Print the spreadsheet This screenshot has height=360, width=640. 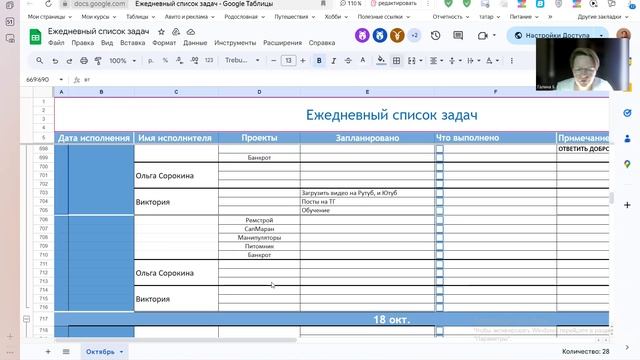[x=84, y=61]
